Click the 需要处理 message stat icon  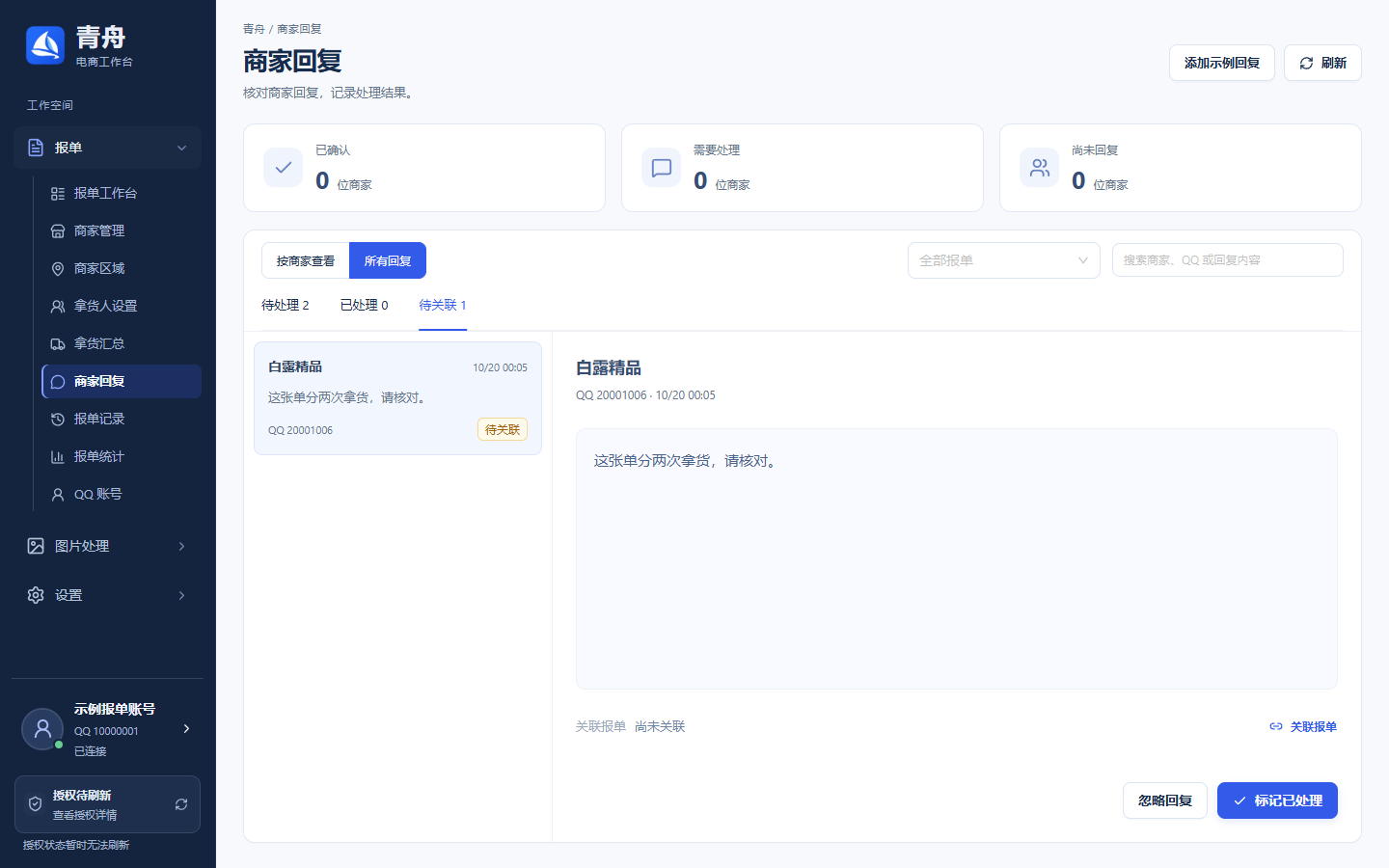[662, 168]
